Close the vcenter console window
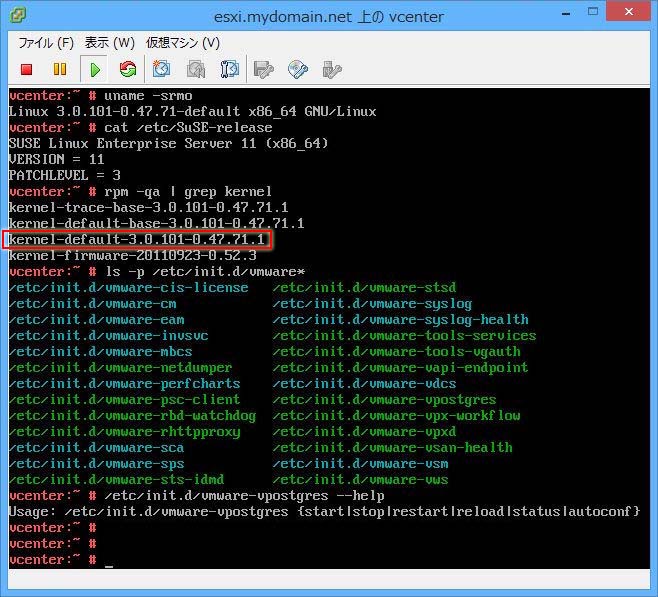 [x=629, y=12]
